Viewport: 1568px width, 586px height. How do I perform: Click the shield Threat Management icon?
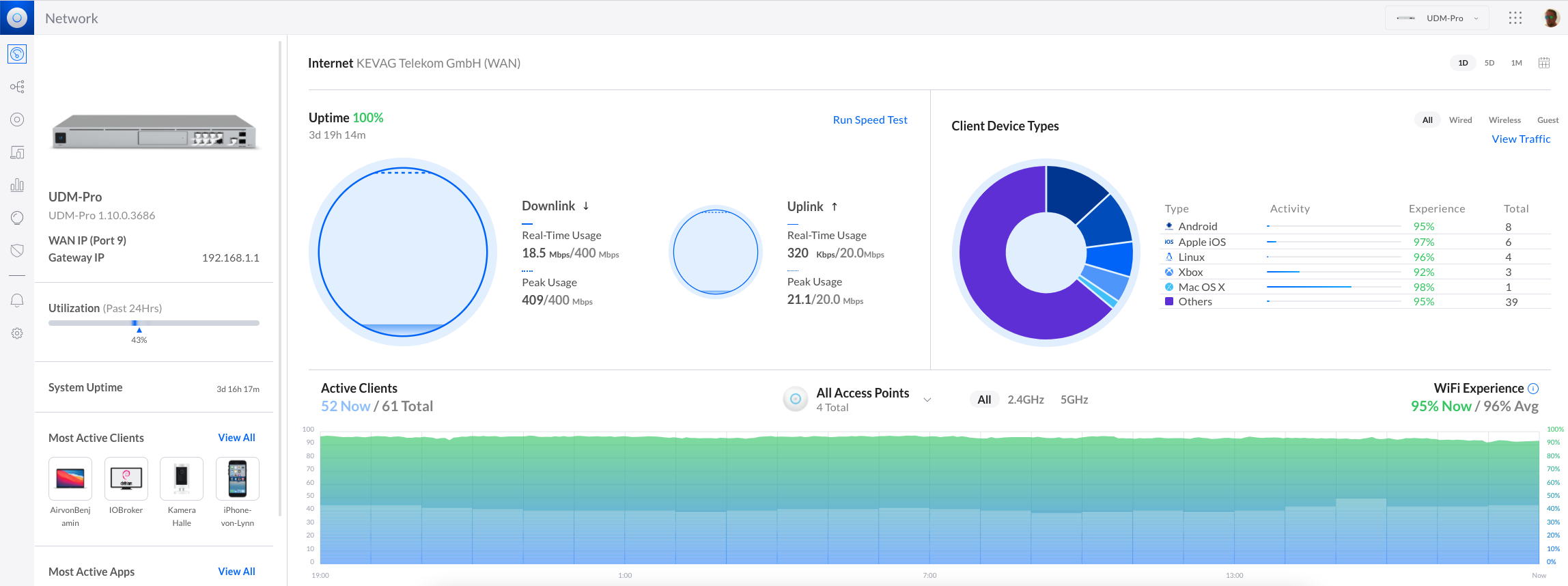coord(17,251)
